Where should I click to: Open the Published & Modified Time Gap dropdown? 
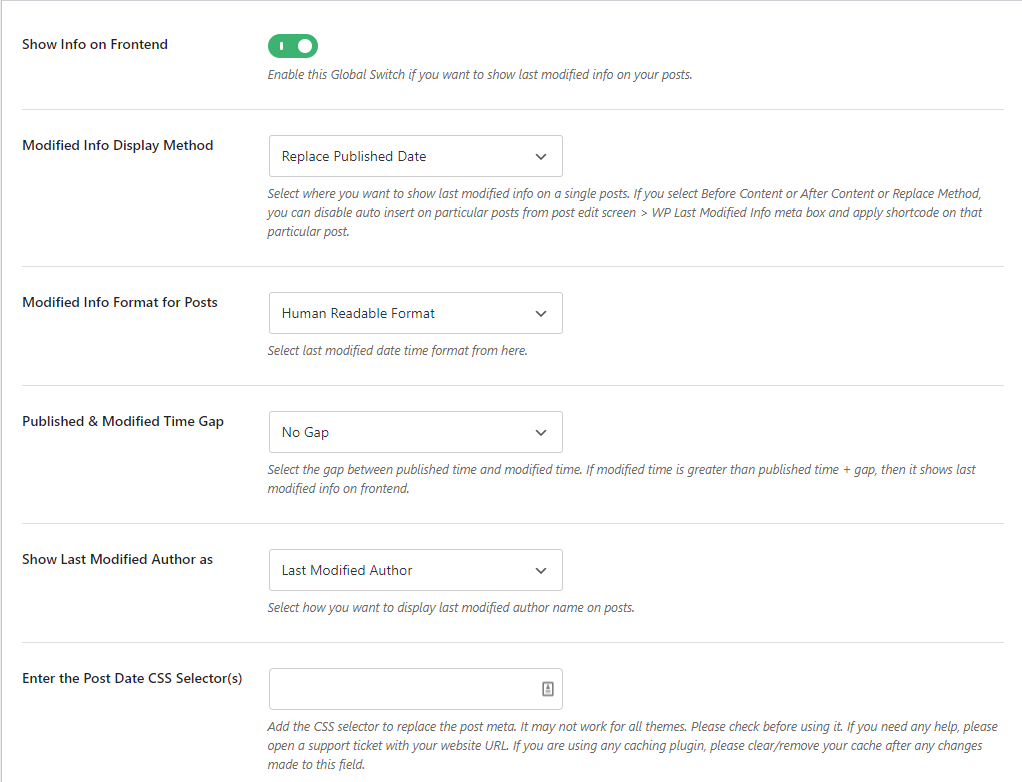[416, 432]
